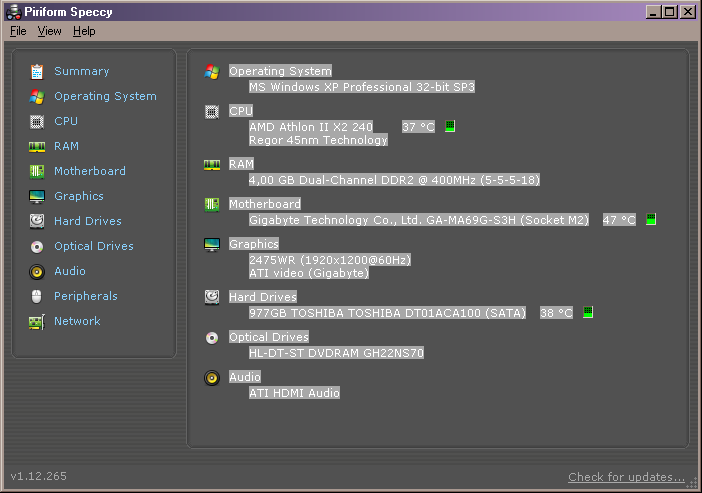This screenshot has height=493, width=702.
Task: Select Summary in the sidebar
Action: [81, 71]
